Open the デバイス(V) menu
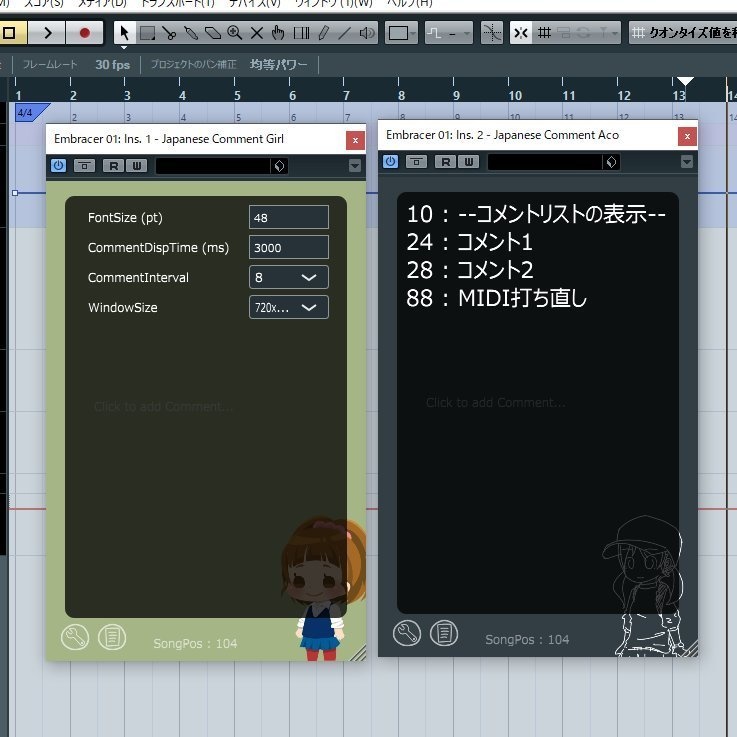Viewport: 737px width, 737px height. (254, 4)
